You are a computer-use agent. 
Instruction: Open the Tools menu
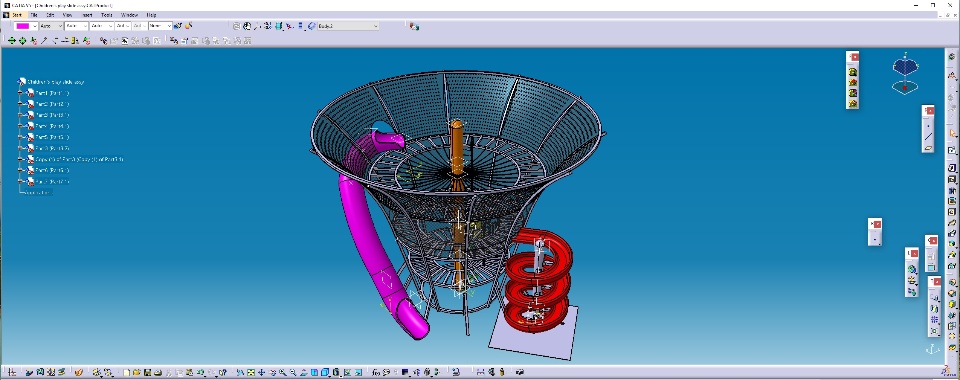(x=107, y=15)
